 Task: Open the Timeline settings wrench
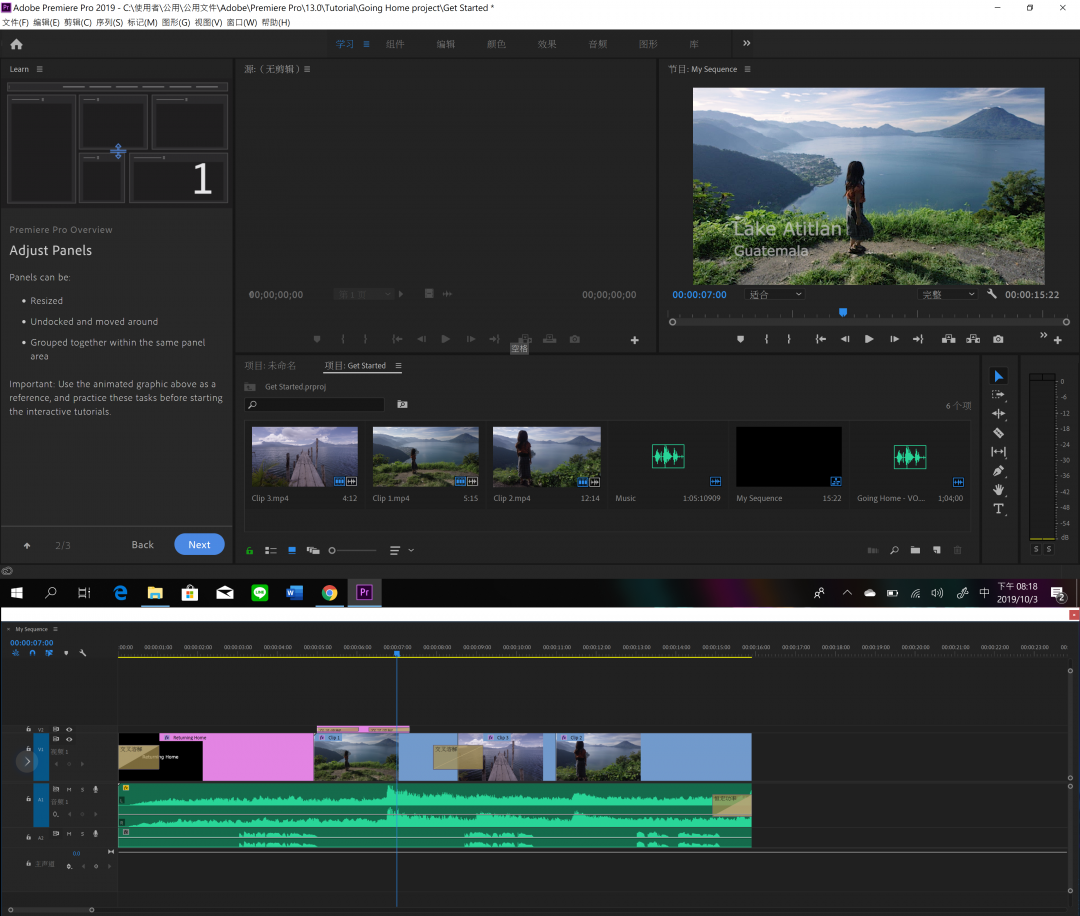click(x=83, y=653)
